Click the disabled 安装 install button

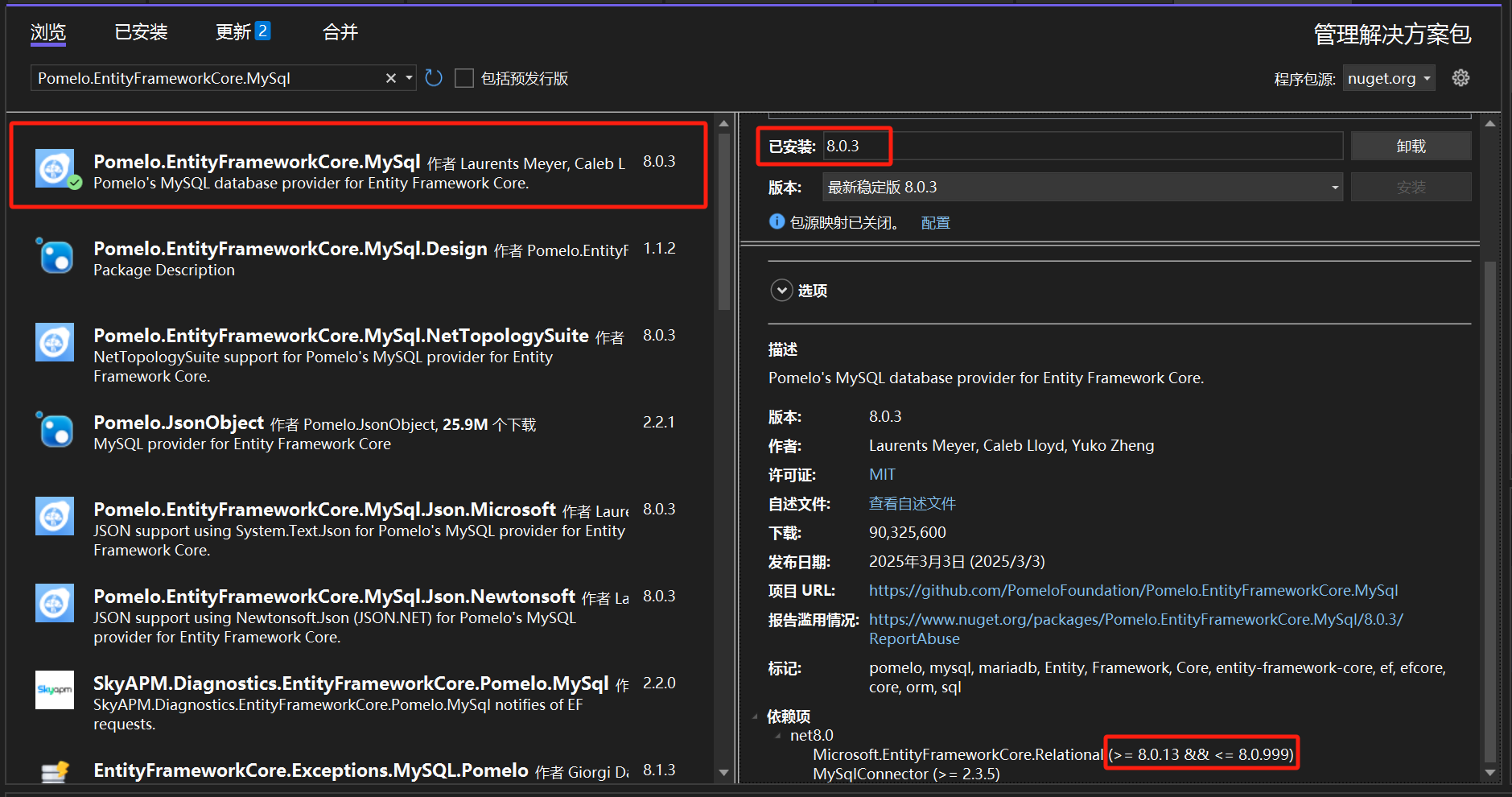coord(1411,187)
